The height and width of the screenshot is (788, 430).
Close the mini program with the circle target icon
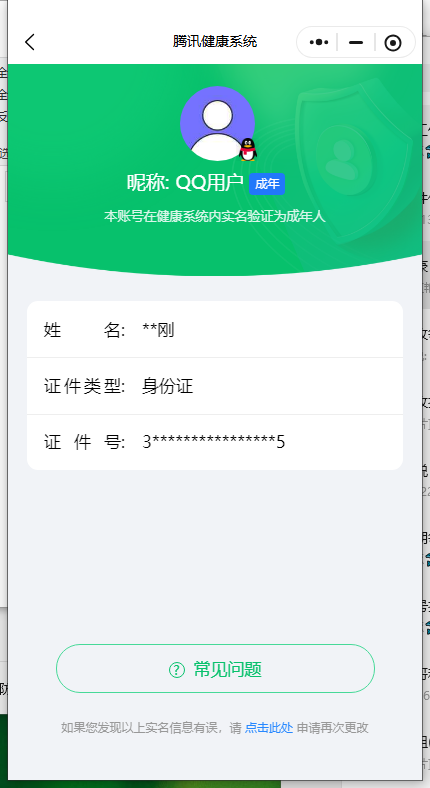393,43
